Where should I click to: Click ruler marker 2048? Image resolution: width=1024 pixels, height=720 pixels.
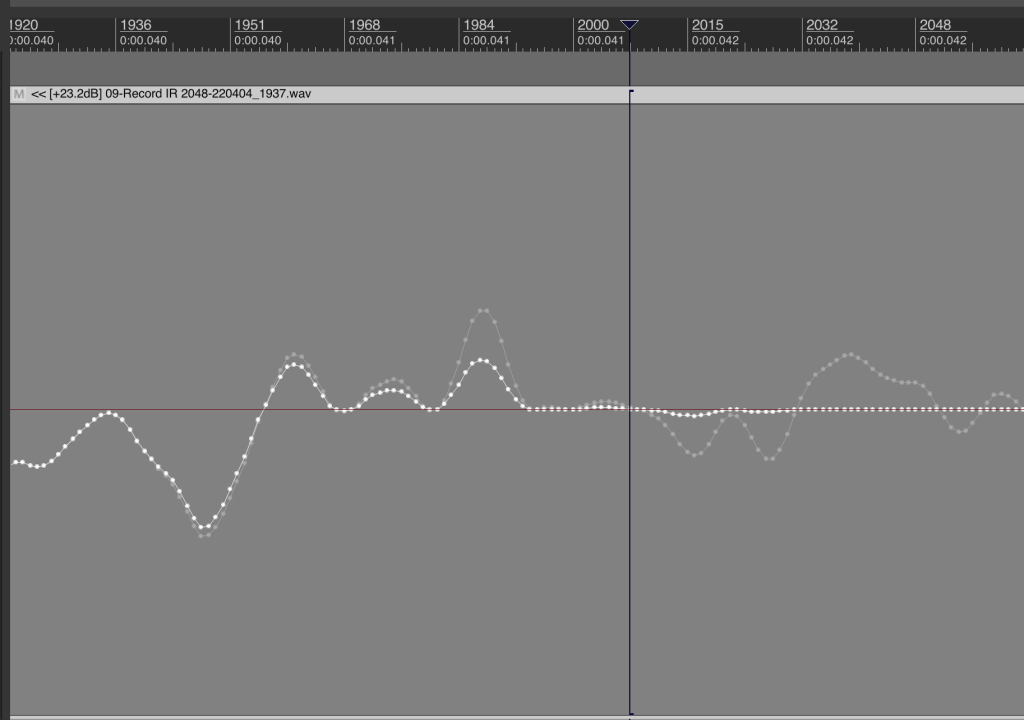(x=935, y=25)
